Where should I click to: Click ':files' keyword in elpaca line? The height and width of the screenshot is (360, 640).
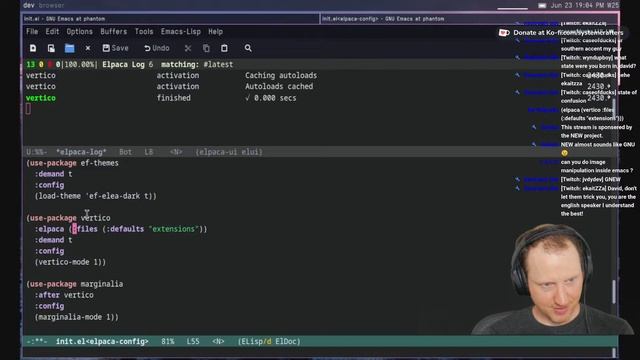pyautogui.click(x=85, y=229)
